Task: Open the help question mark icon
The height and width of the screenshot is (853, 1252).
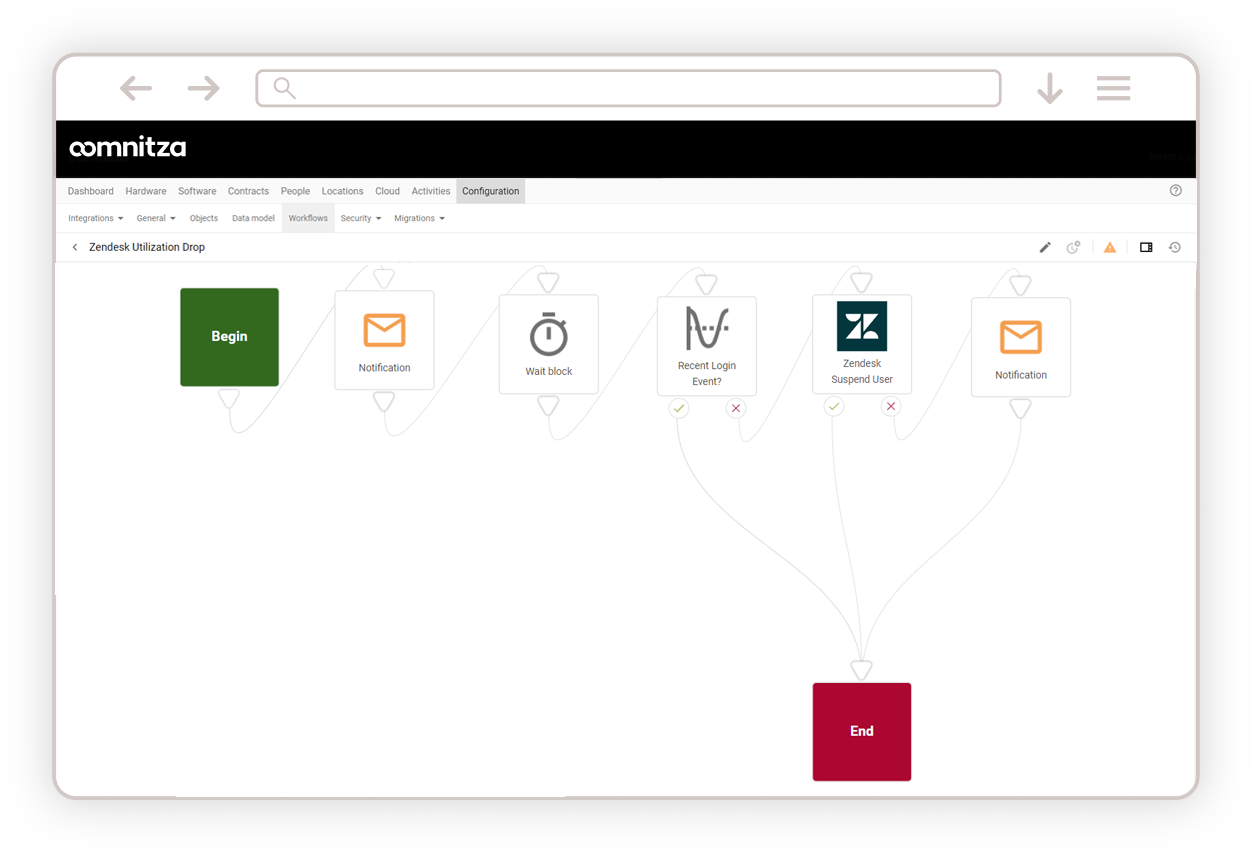Action: pos(1175,190)
